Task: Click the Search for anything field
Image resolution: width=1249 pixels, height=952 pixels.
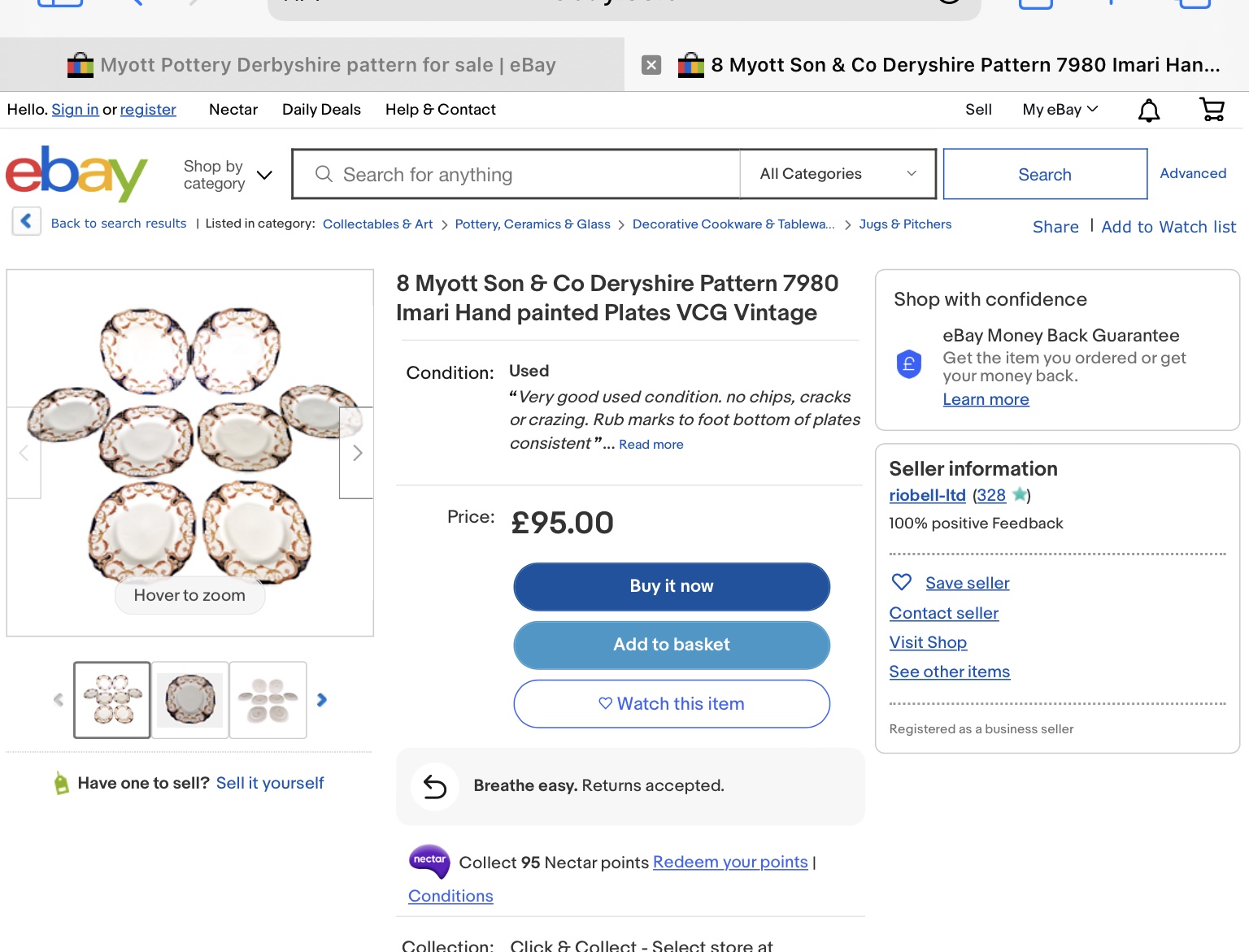Action: tap(520, 175)
